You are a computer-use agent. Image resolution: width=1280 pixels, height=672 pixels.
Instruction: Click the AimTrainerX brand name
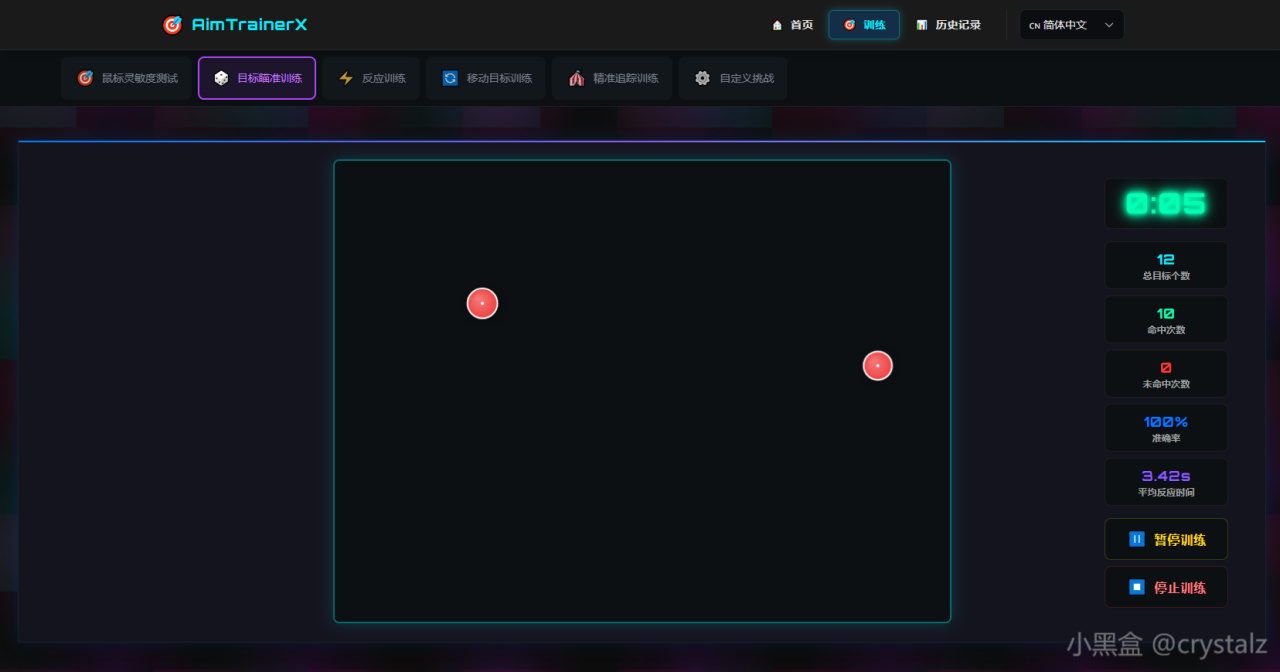point(249,25)
